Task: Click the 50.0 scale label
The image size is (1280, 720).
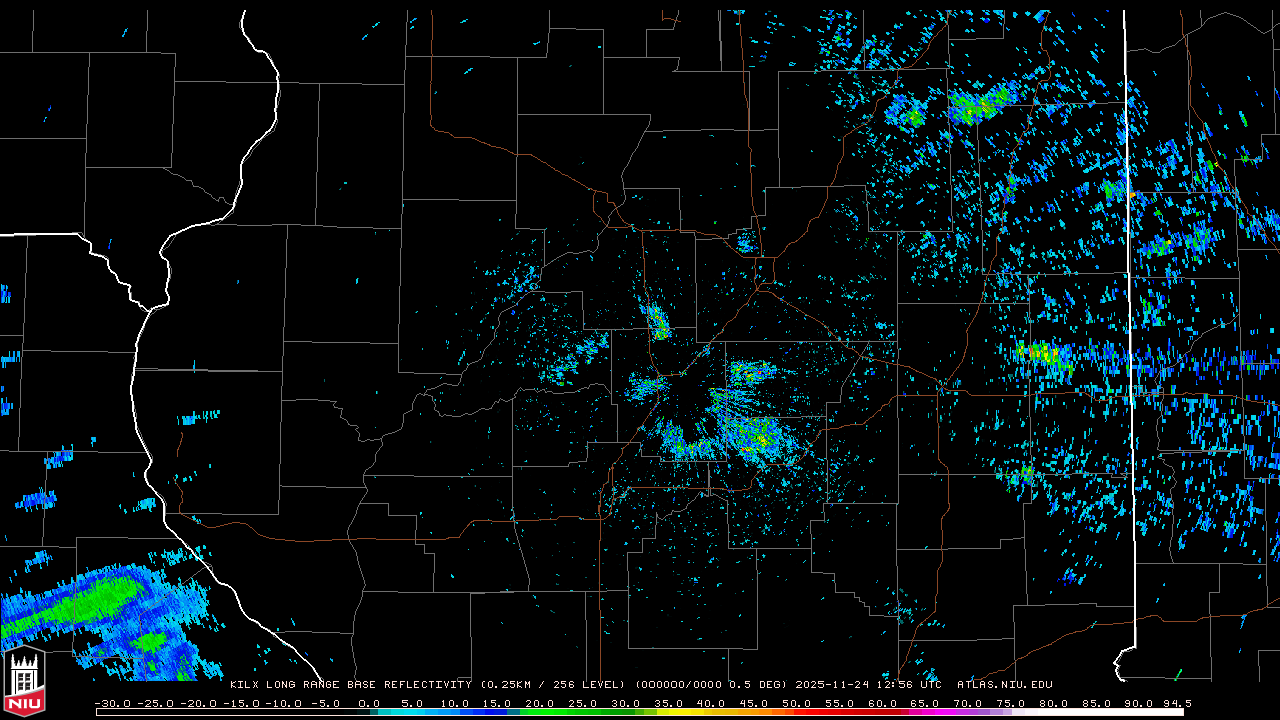Action: pyautogui.click(x=798, y=703)
